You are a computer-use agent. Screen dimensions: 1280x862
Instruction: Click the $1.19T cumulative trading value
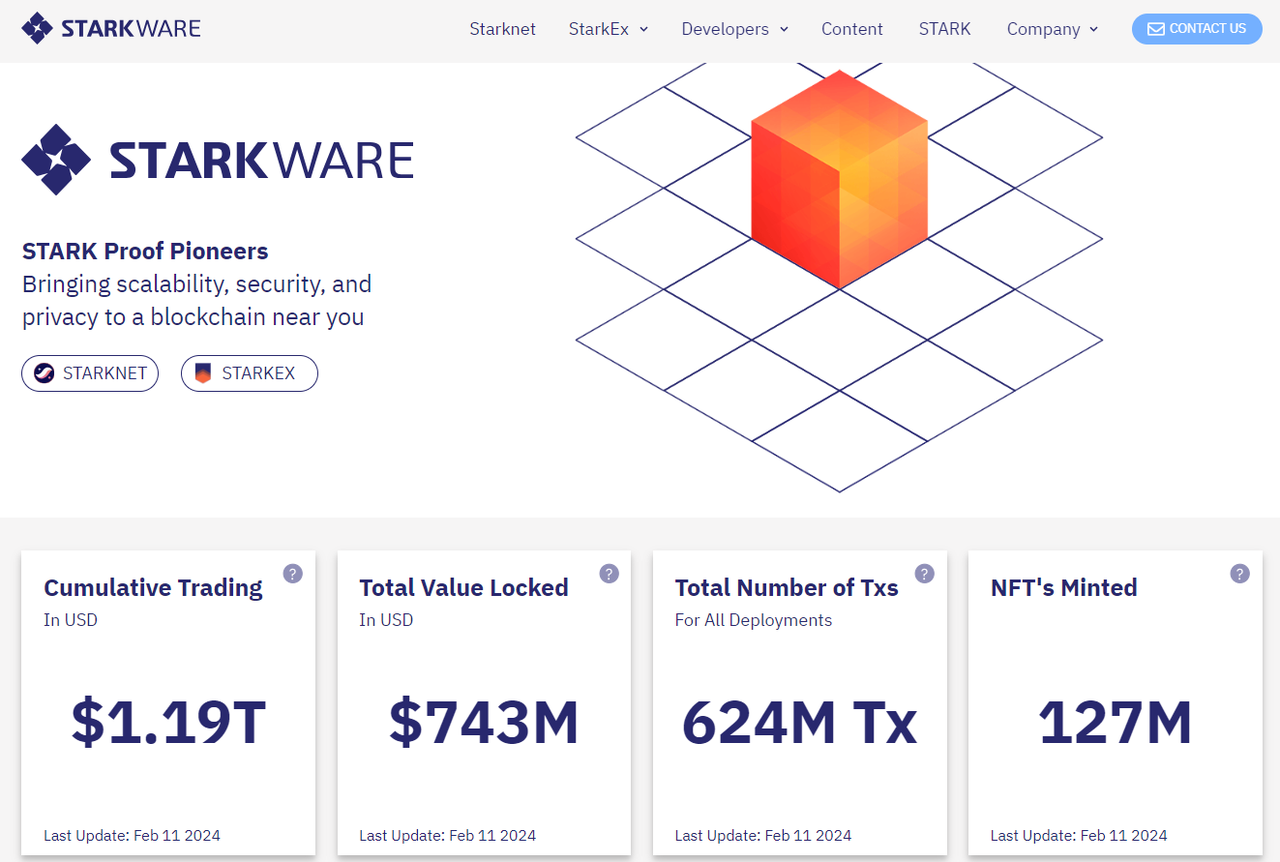click(168, 723)
